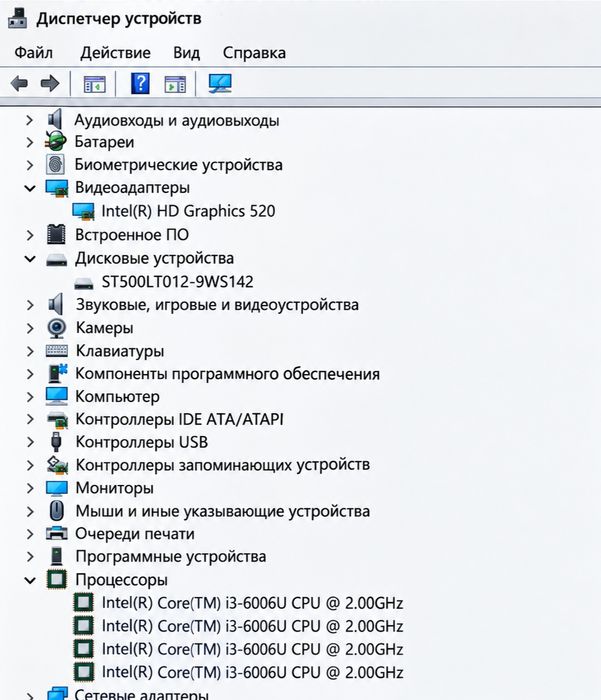The width and height of the screenshot is (601, 700).
Task: Select the Программные устройства label
Action: click(x=171, y=557)
